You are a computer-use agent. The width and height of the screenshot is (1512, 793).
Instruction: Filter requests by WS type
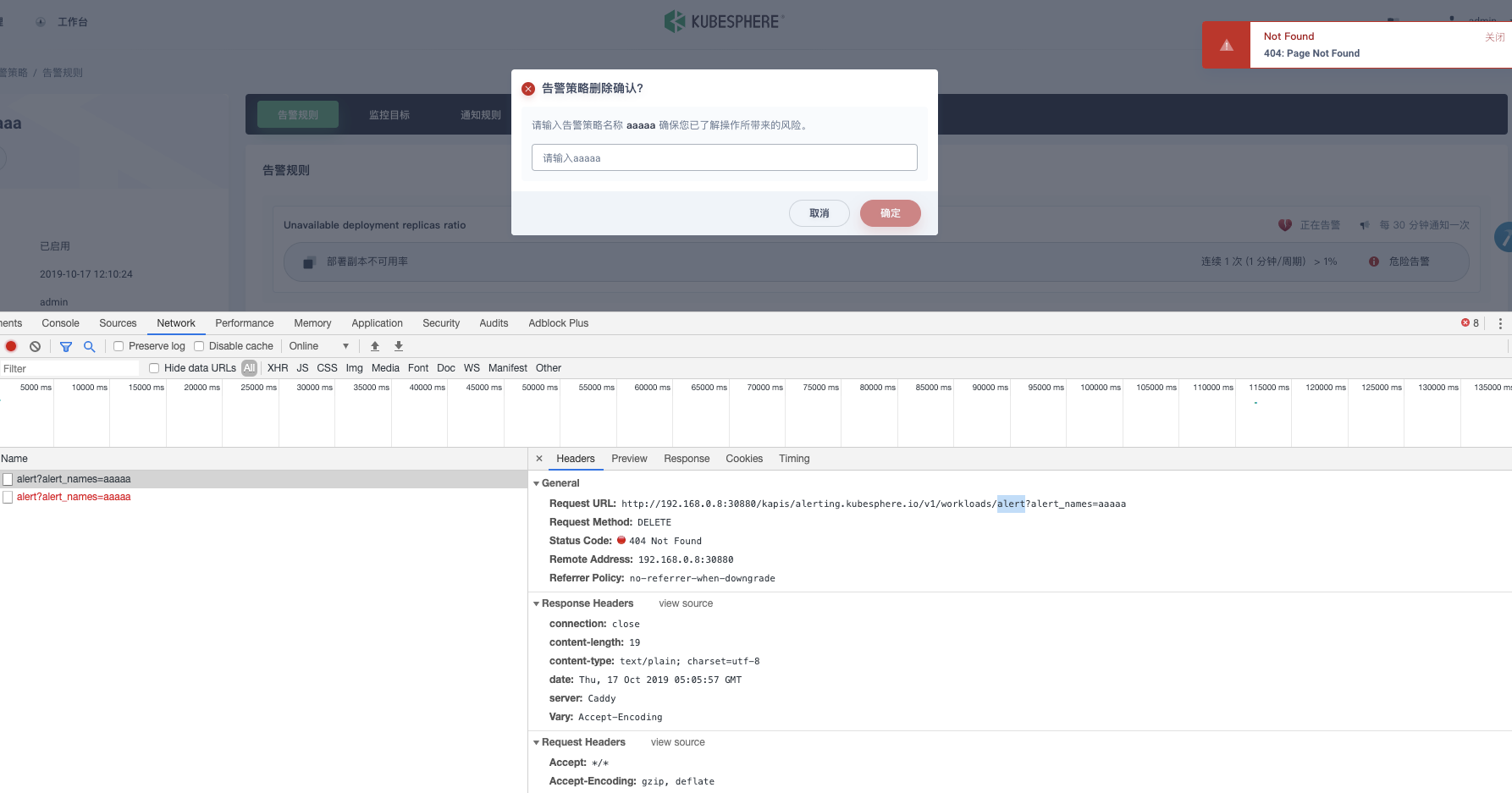coord(472,368)
